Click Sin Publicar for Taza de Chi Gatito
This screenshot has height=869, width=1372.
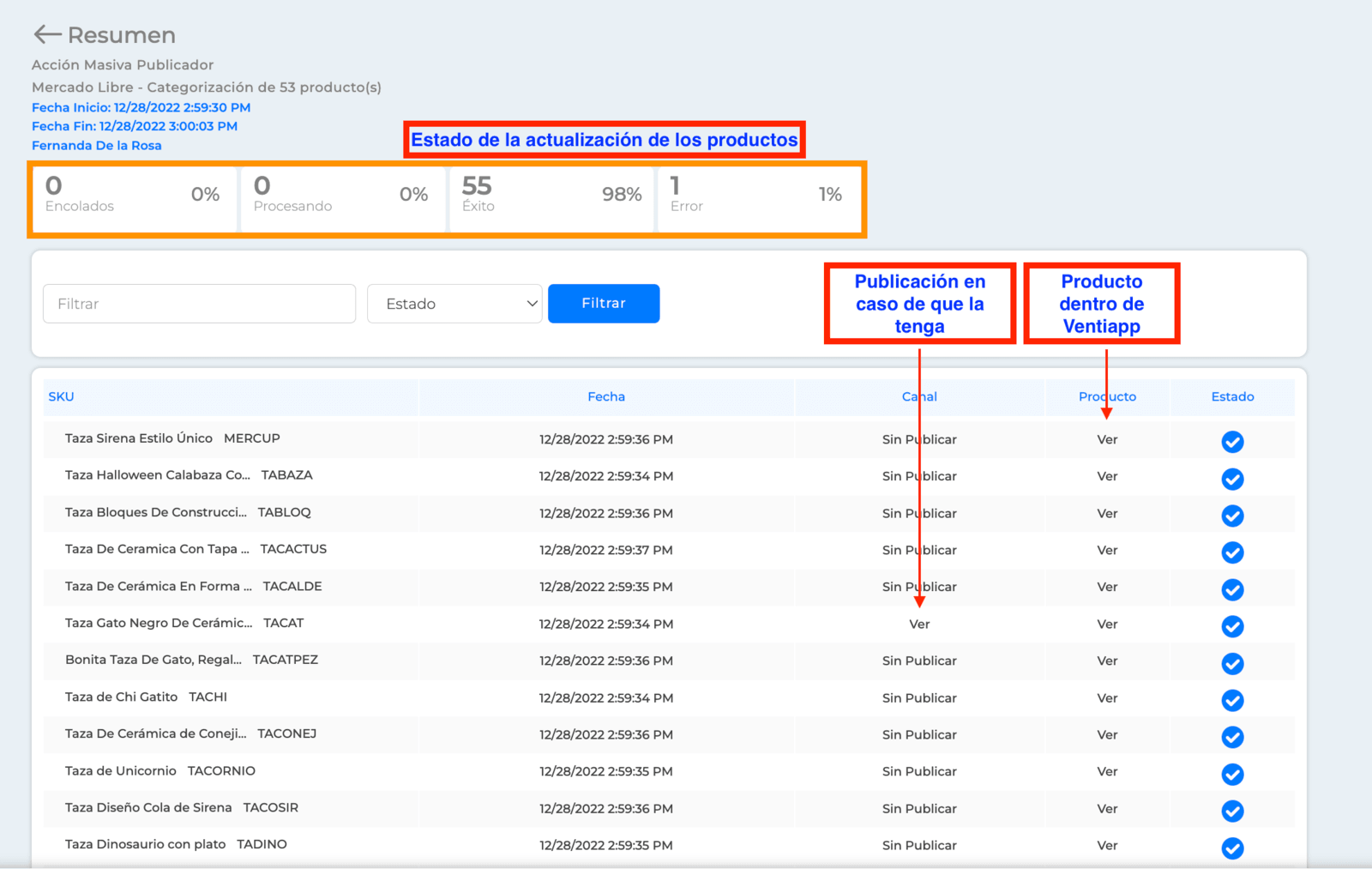click(919, 697)
